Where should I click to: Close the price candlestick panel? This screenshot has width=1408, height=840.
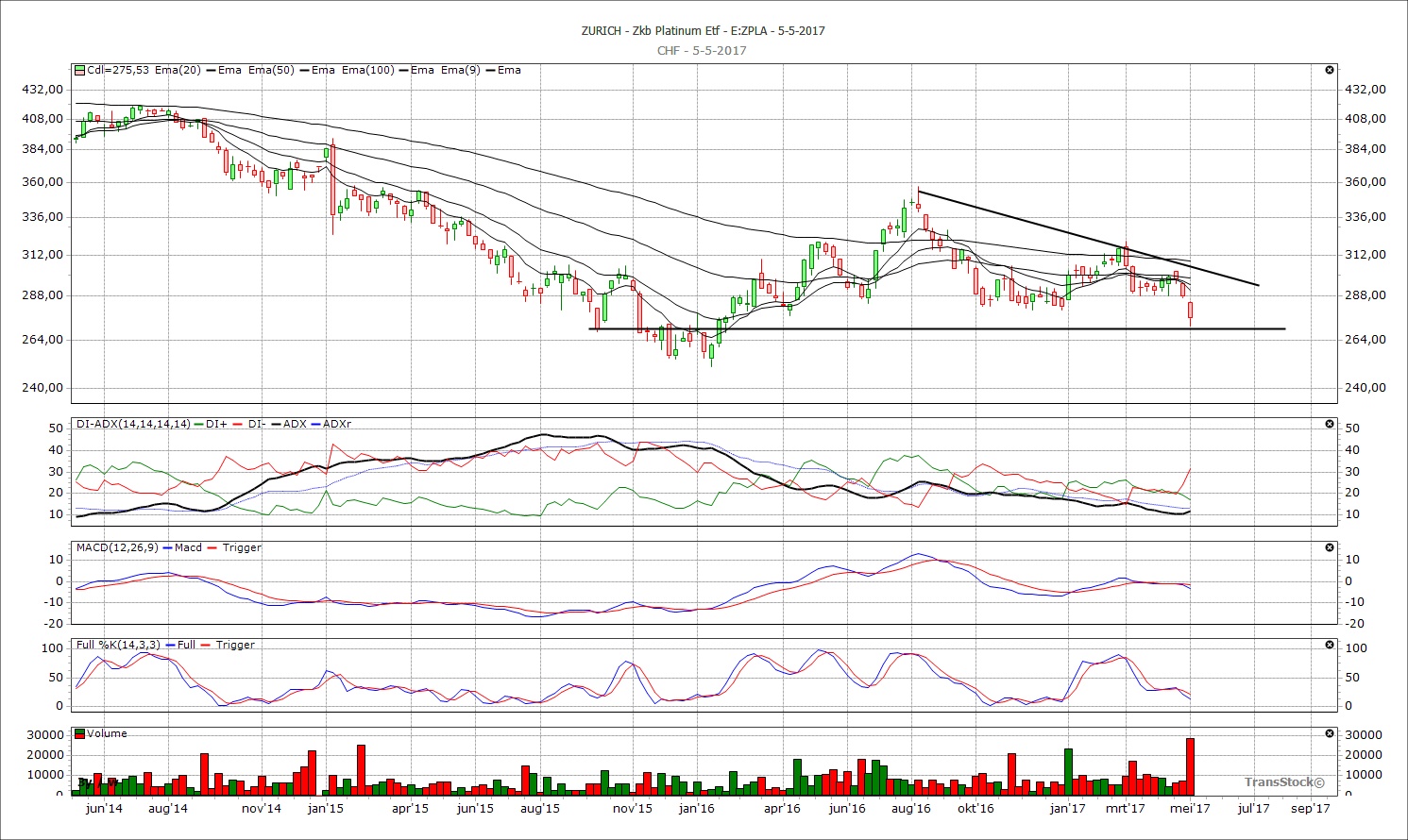click(x=1330, y=70)
